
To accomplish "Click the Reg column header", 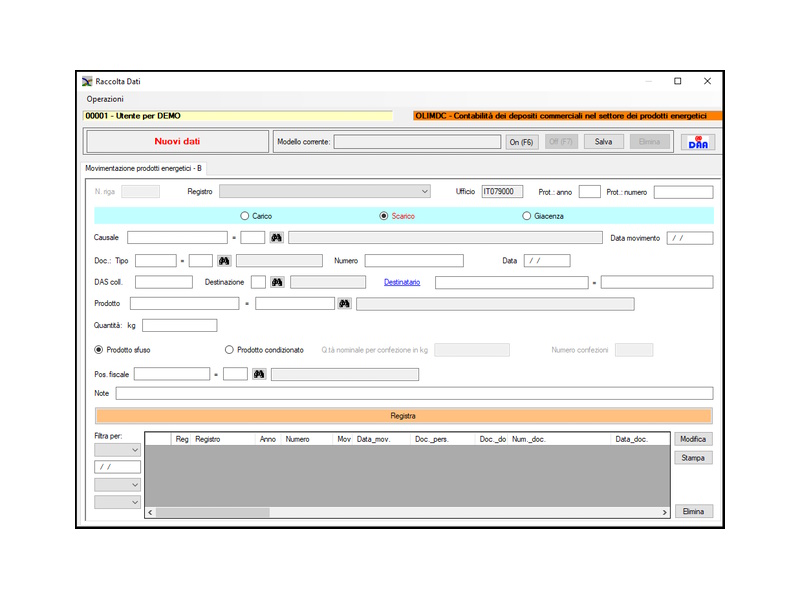I will click(x=182, y=439).
